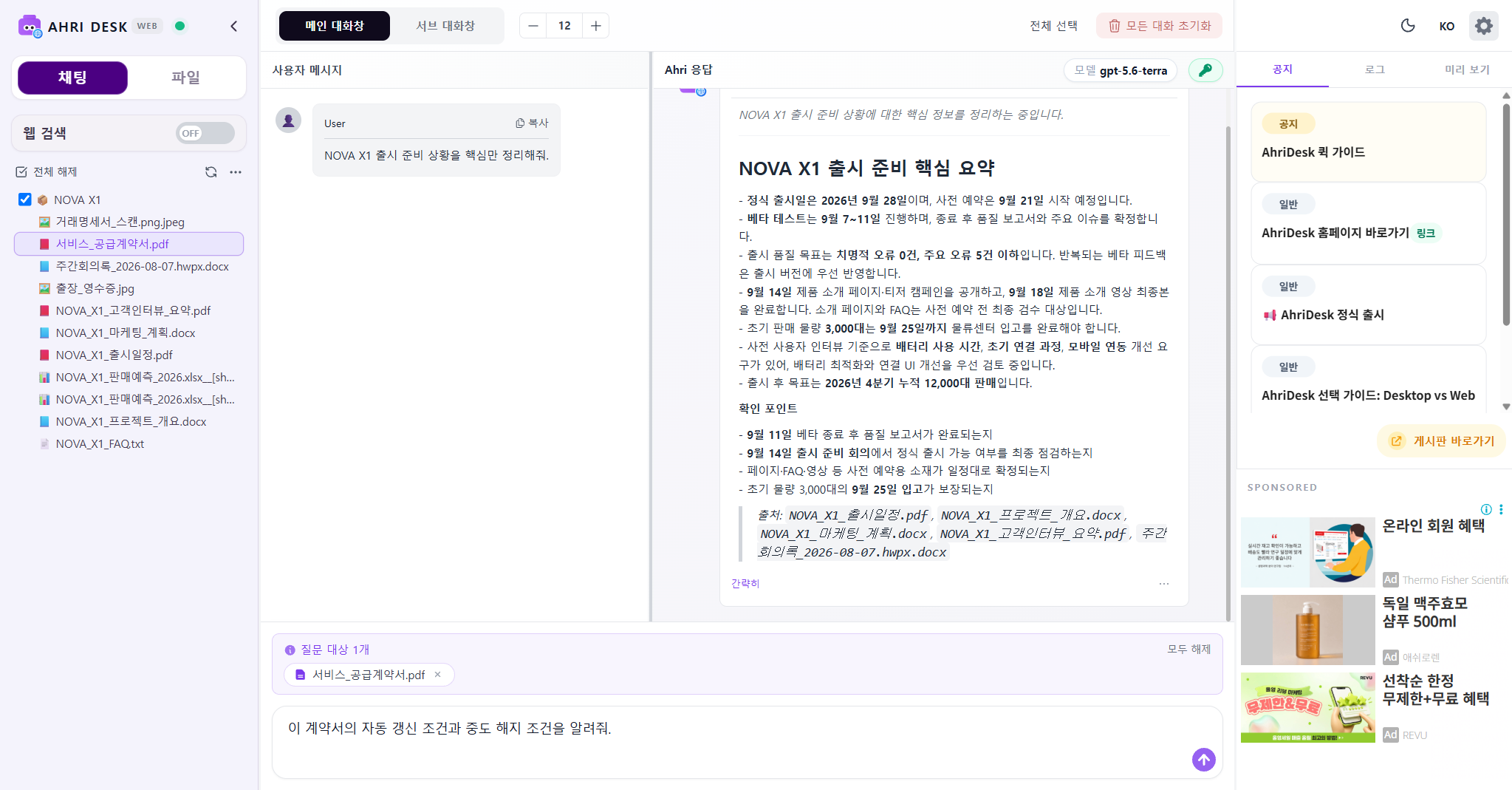The image size is (1512, 790).
Task: Click the AhriDesk robot logo icon
Action: 30,26
